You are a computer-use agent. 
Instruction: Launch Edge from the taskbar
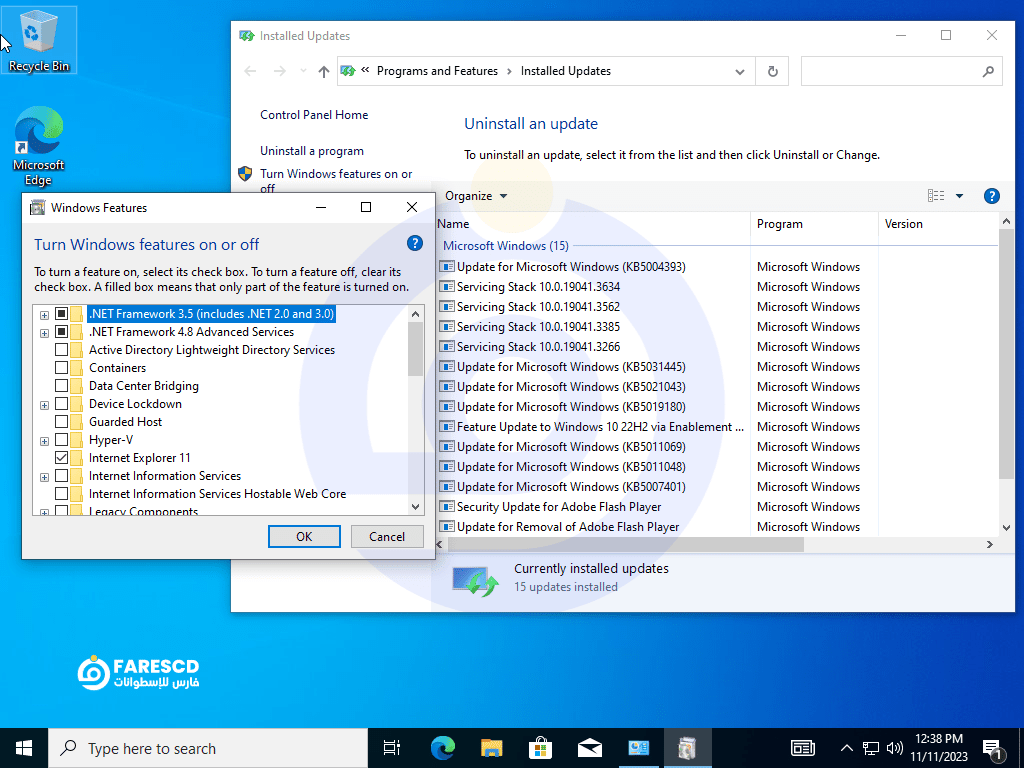point(443,748)
